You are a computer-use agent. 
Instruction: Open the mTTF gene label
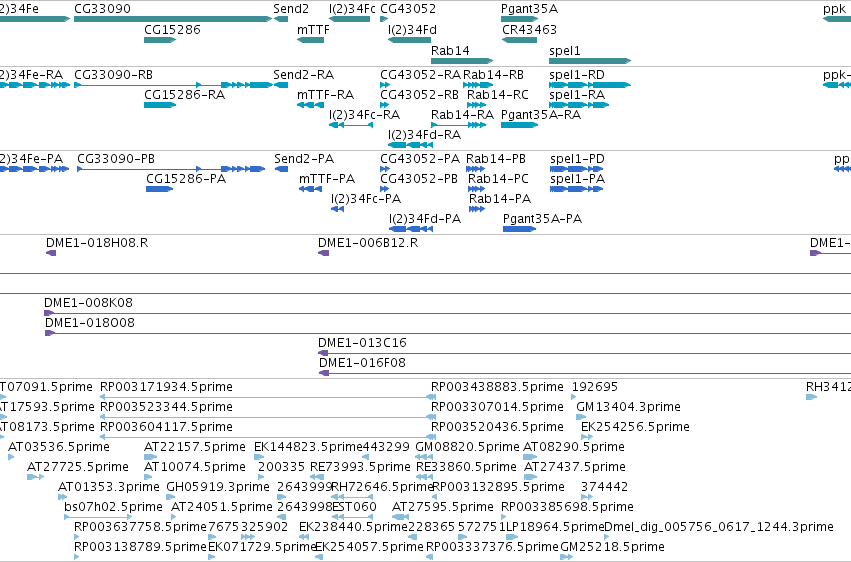tap(313, 30)
